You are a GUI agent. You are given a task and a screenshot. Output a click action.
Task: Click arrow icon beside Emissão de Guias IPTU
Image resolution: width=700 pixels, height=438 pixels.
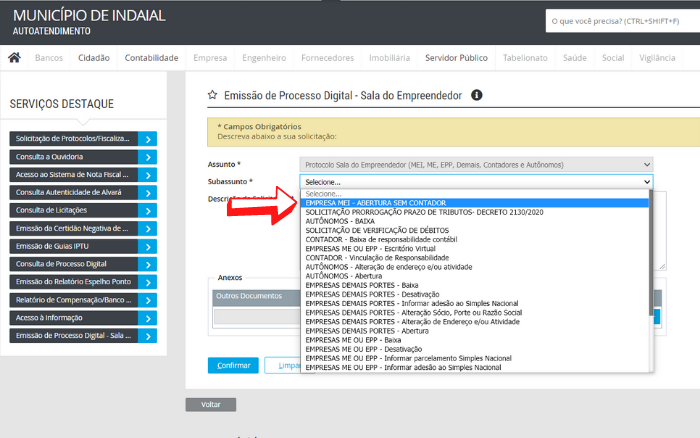point(147,246)
